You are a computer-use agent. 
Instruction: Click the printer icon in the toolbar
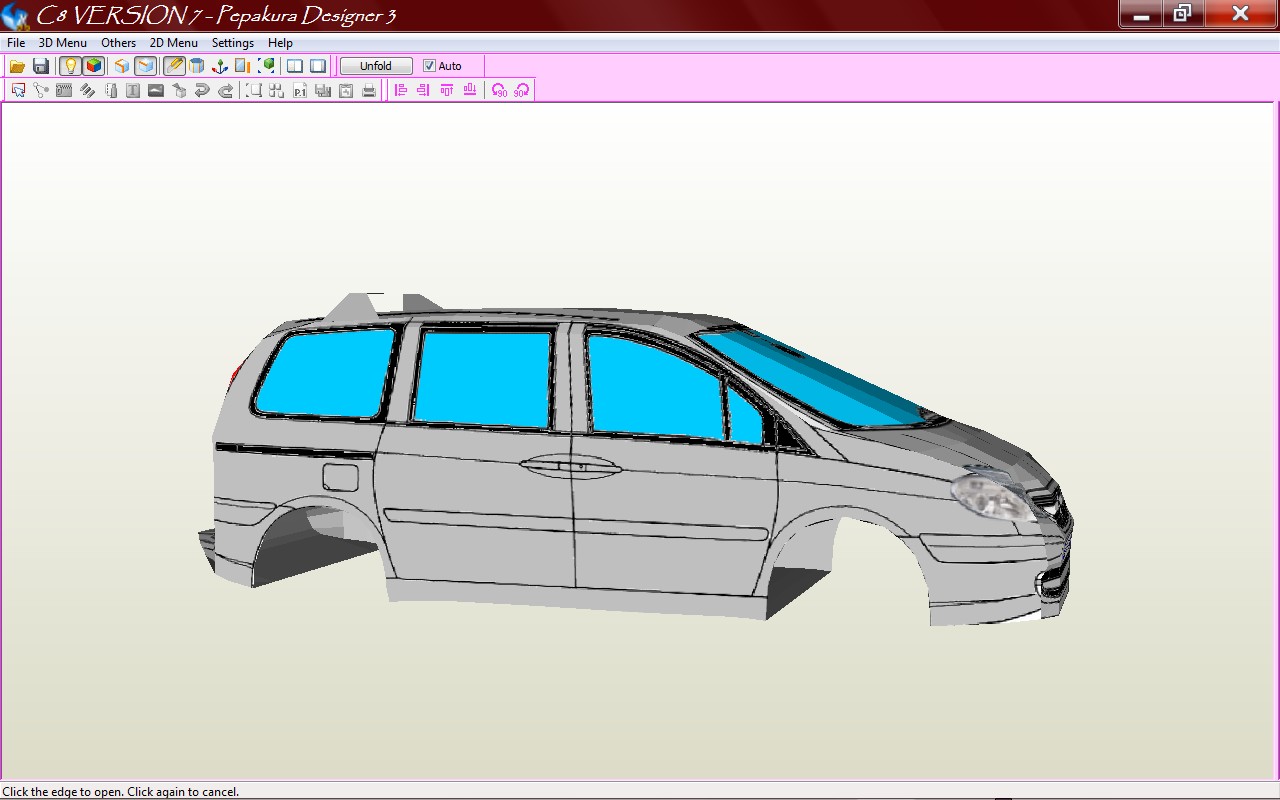coord(369,91)
